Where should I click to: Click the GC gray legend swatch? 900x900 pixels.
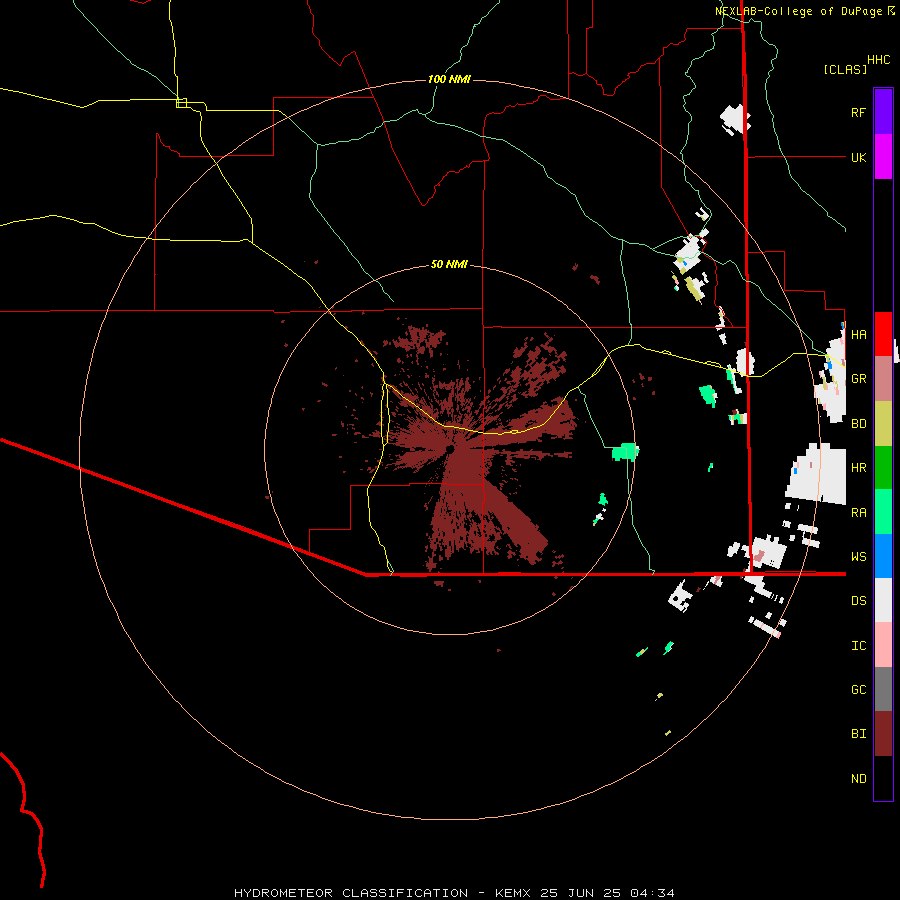pyautogui.click(x=883, y=689)
